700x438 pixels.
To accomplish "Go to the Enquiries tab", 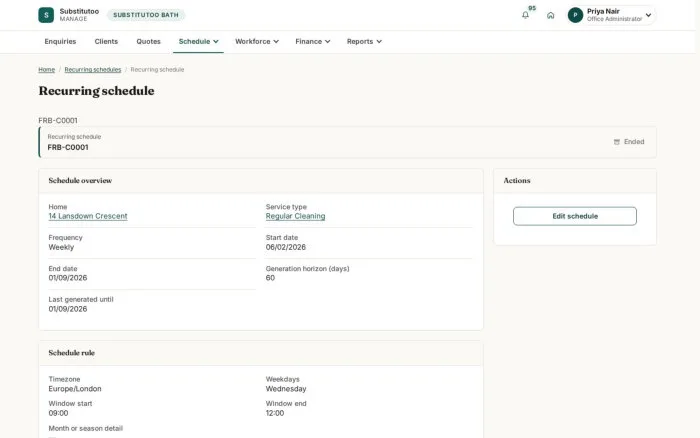I will (x=60, y=42).
